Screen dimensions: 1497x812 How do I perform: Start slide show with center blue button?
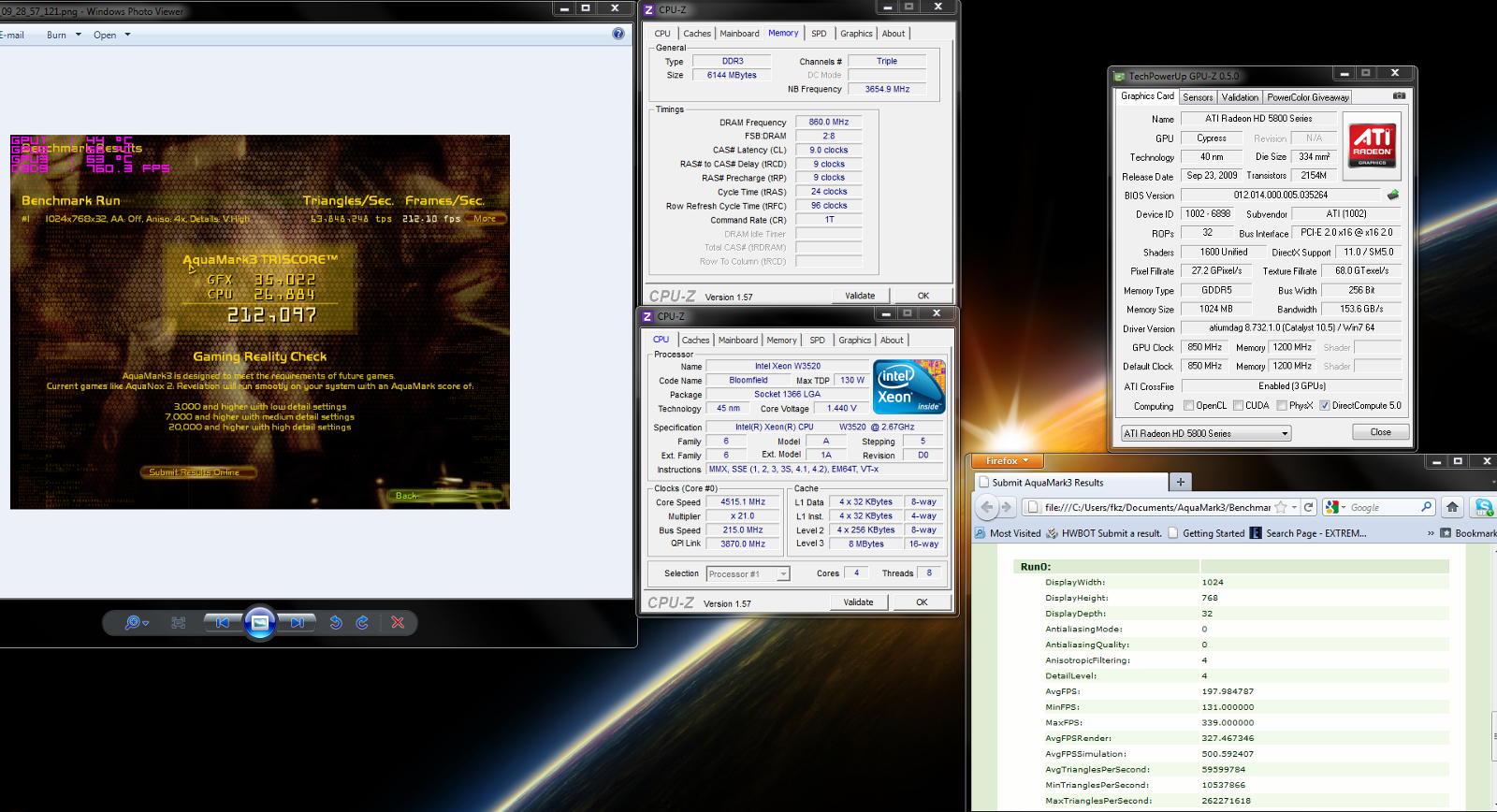pos(260,622)
